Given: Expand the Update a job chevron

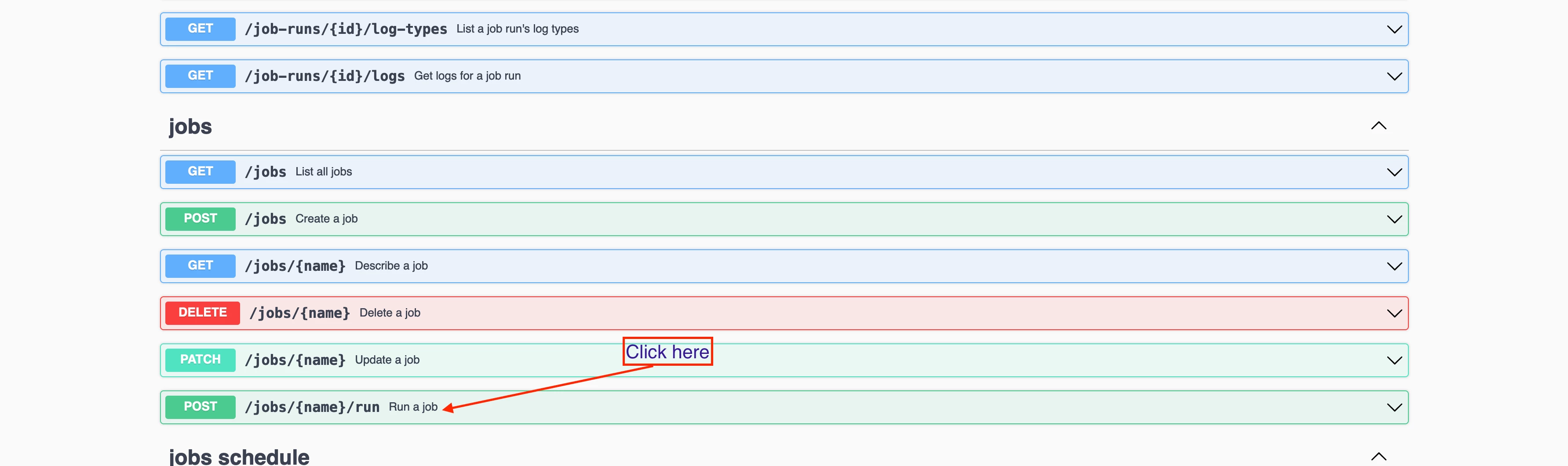Looking at the screenshot, I should coord(1394,360).
